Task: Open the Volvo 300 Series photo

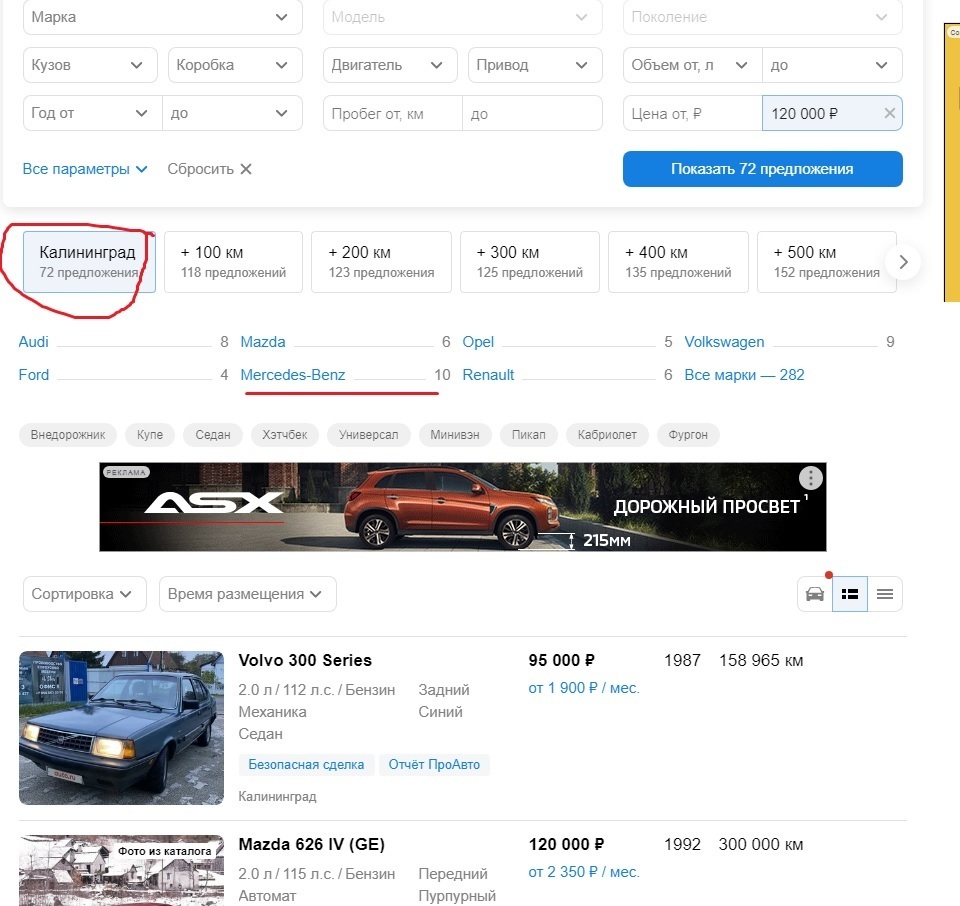Action: [121, 728]
